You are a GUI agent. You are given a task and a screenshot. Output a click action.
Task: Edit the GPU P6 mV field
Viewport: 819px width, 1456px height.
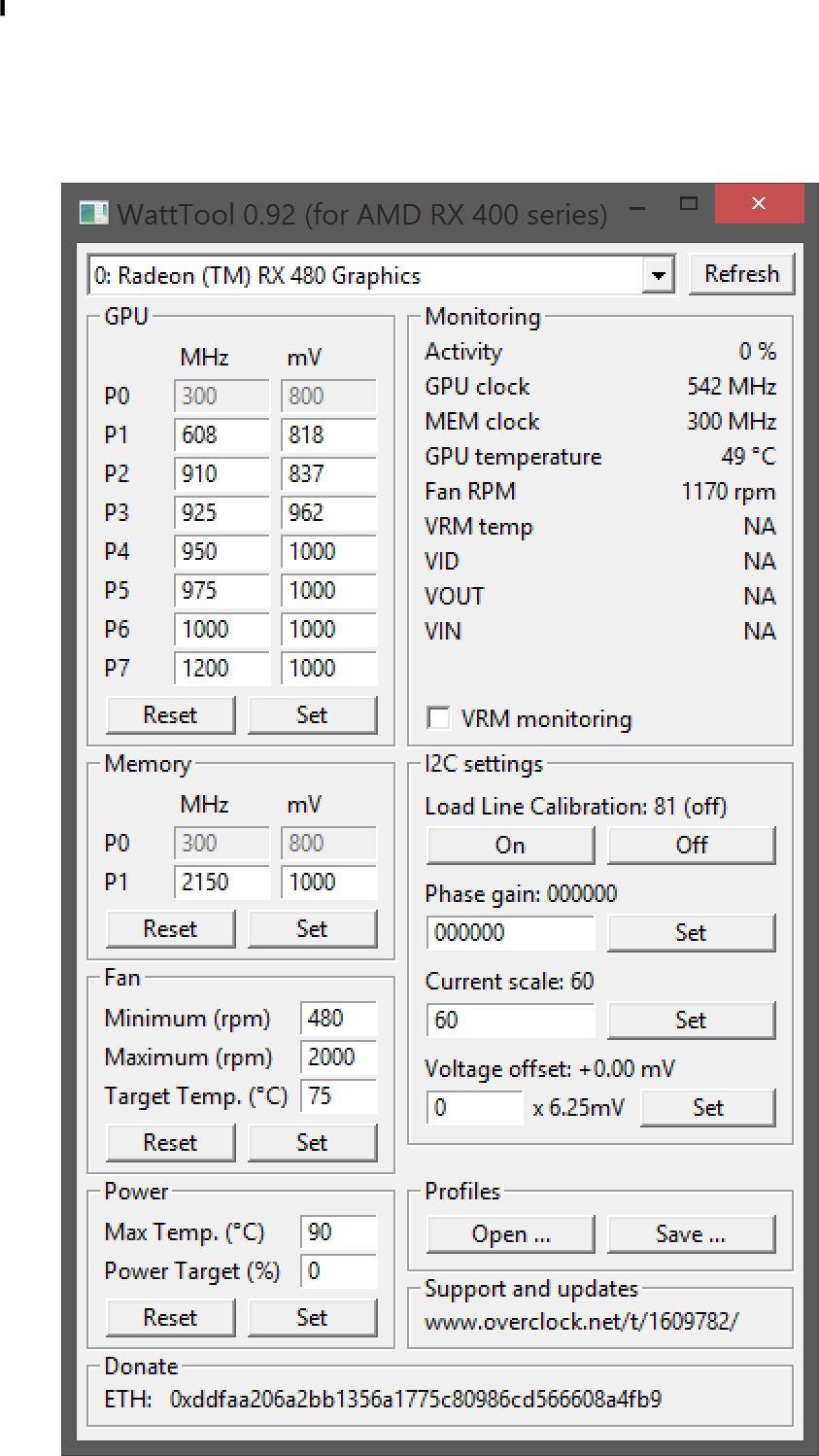[328, 629]
